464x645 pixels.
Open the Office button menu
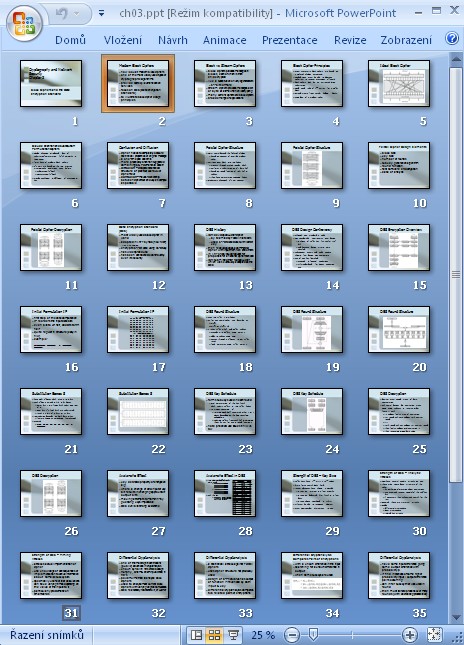24,23
